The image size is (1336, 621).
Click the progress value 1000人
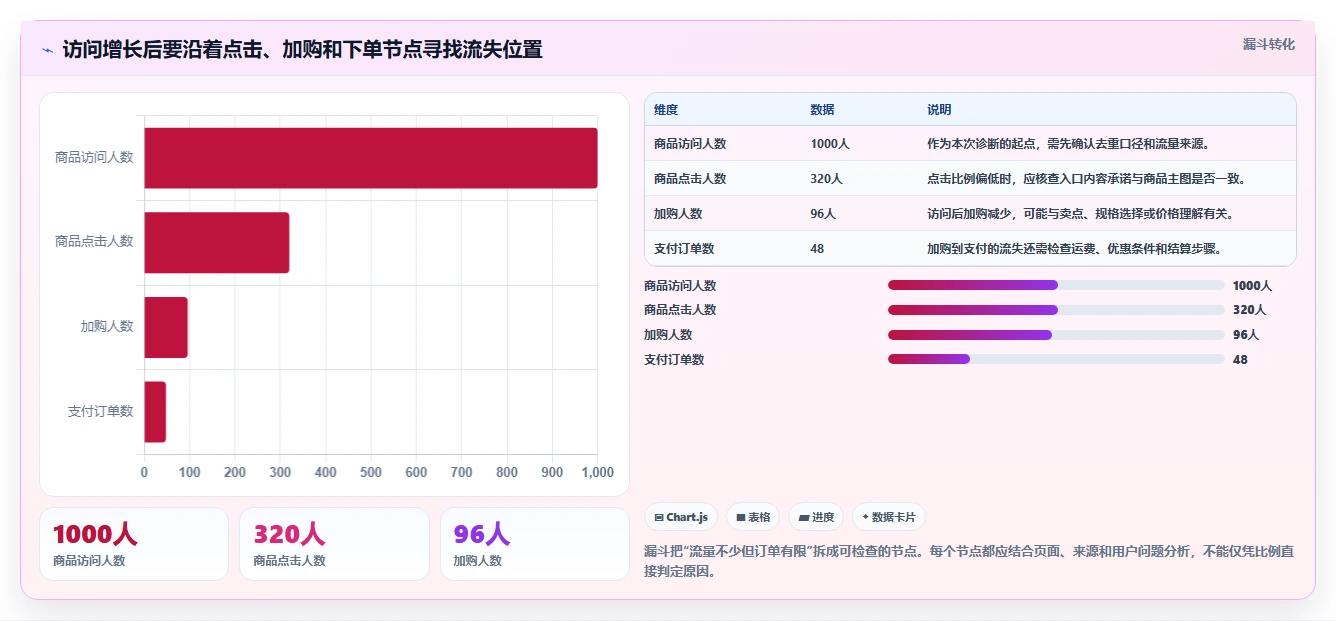(x=1252, y=286)
